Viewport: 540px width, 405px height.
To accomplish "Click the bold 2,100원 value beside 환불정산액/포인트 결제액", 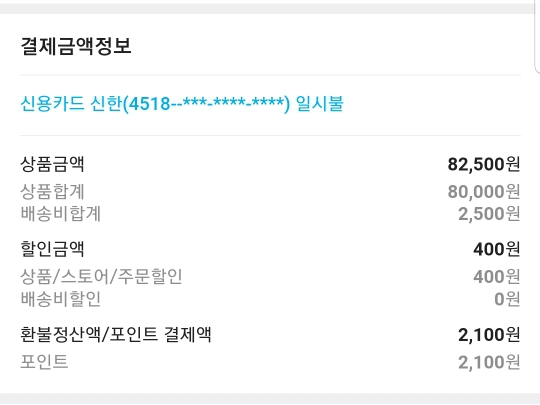I will [x=489, y=334].
